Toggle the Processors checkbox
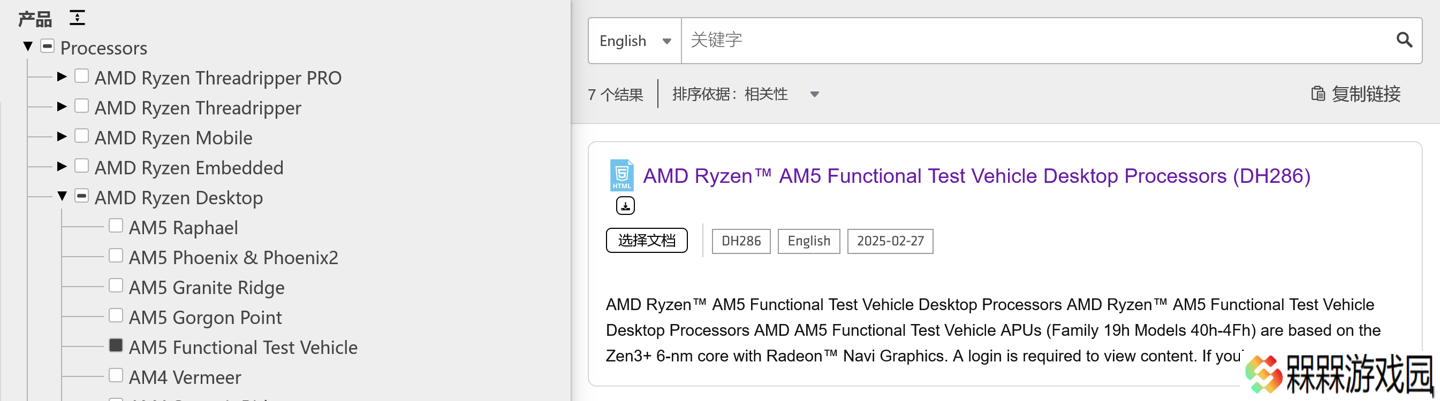 [47, 46]
